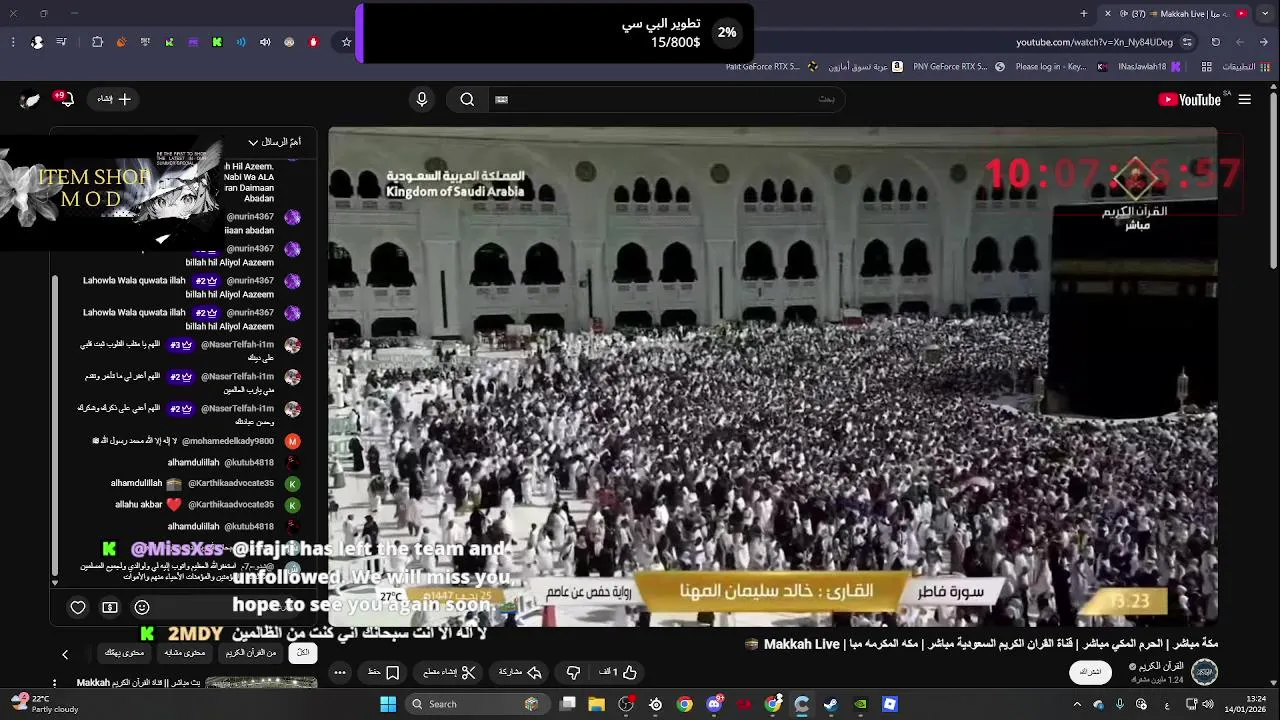Select the 'محتوى مشابه' filter chip
1280x720 pixels.
[x=185, y=653]
